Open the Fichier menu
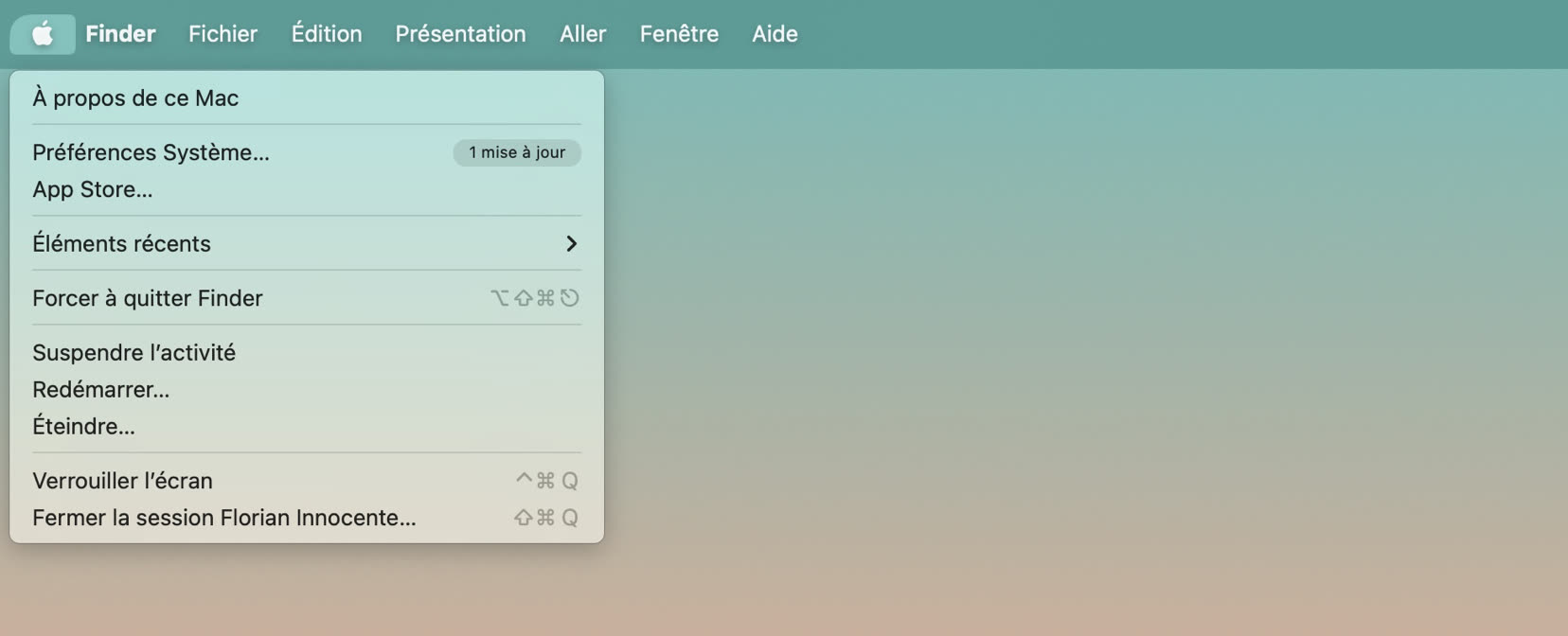 [223, 34]
